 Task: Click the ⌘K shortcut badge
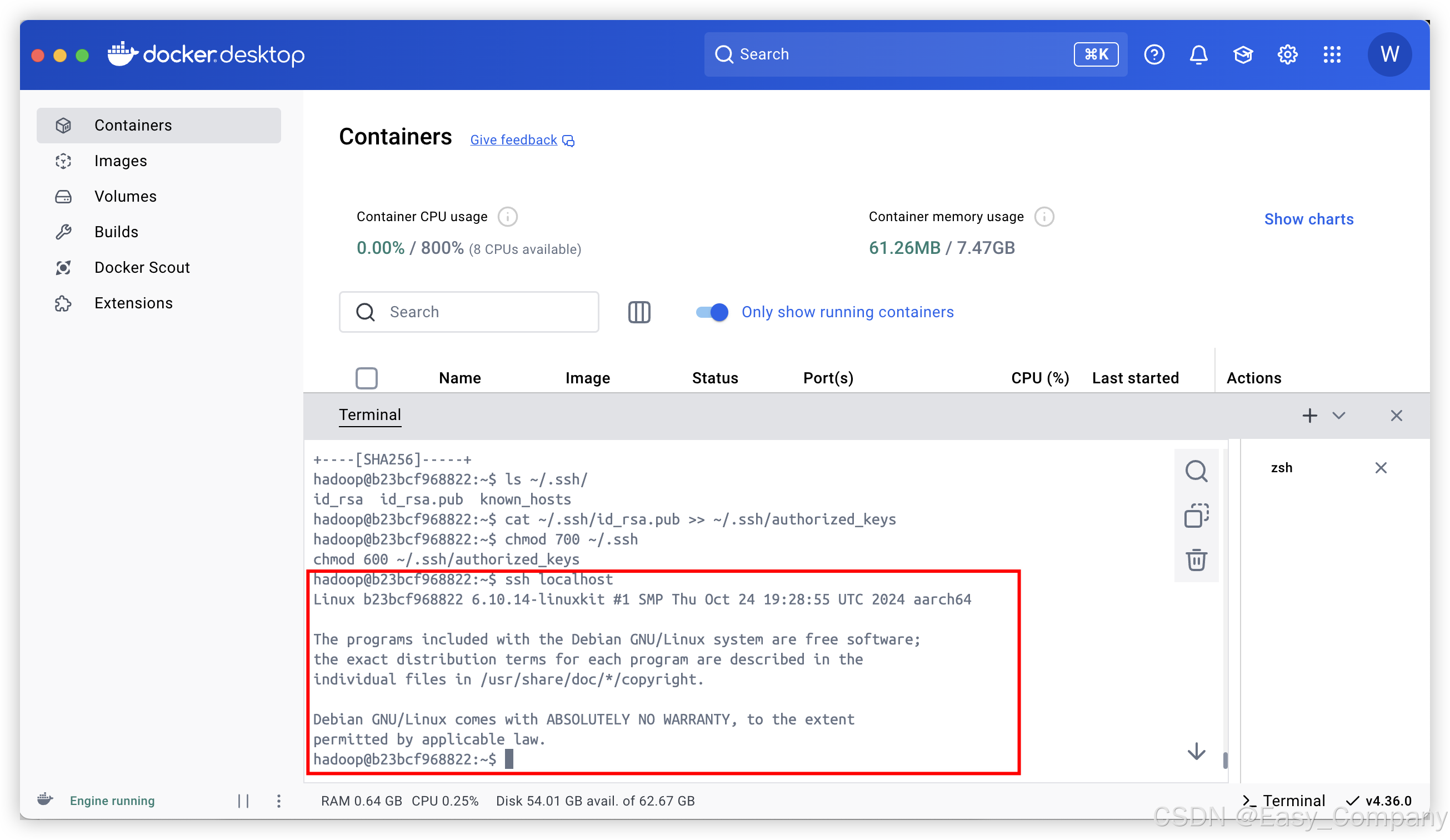click(x=1096, y=54)
